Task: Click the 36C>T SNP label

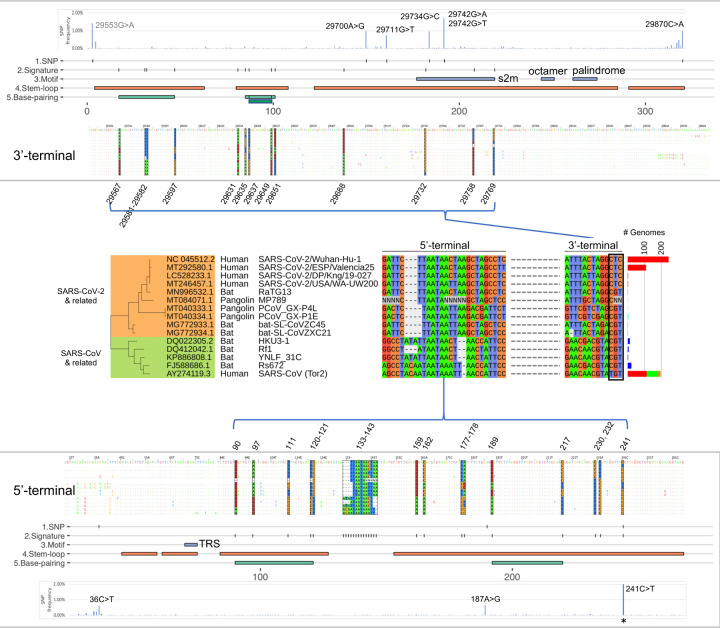Action: [x=102, y=600]
